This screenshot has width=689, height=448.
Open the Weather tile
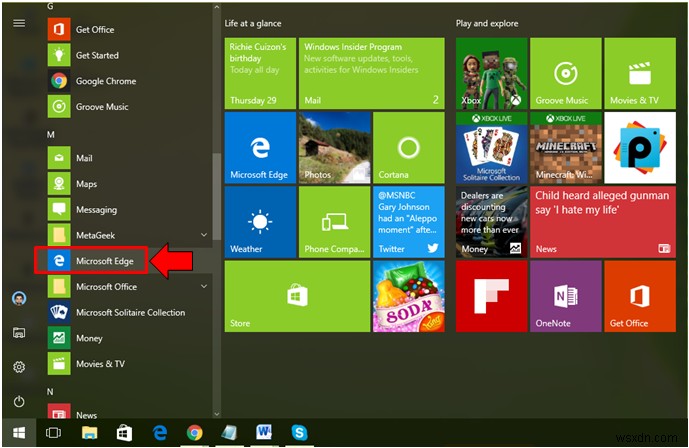[260, 222]
